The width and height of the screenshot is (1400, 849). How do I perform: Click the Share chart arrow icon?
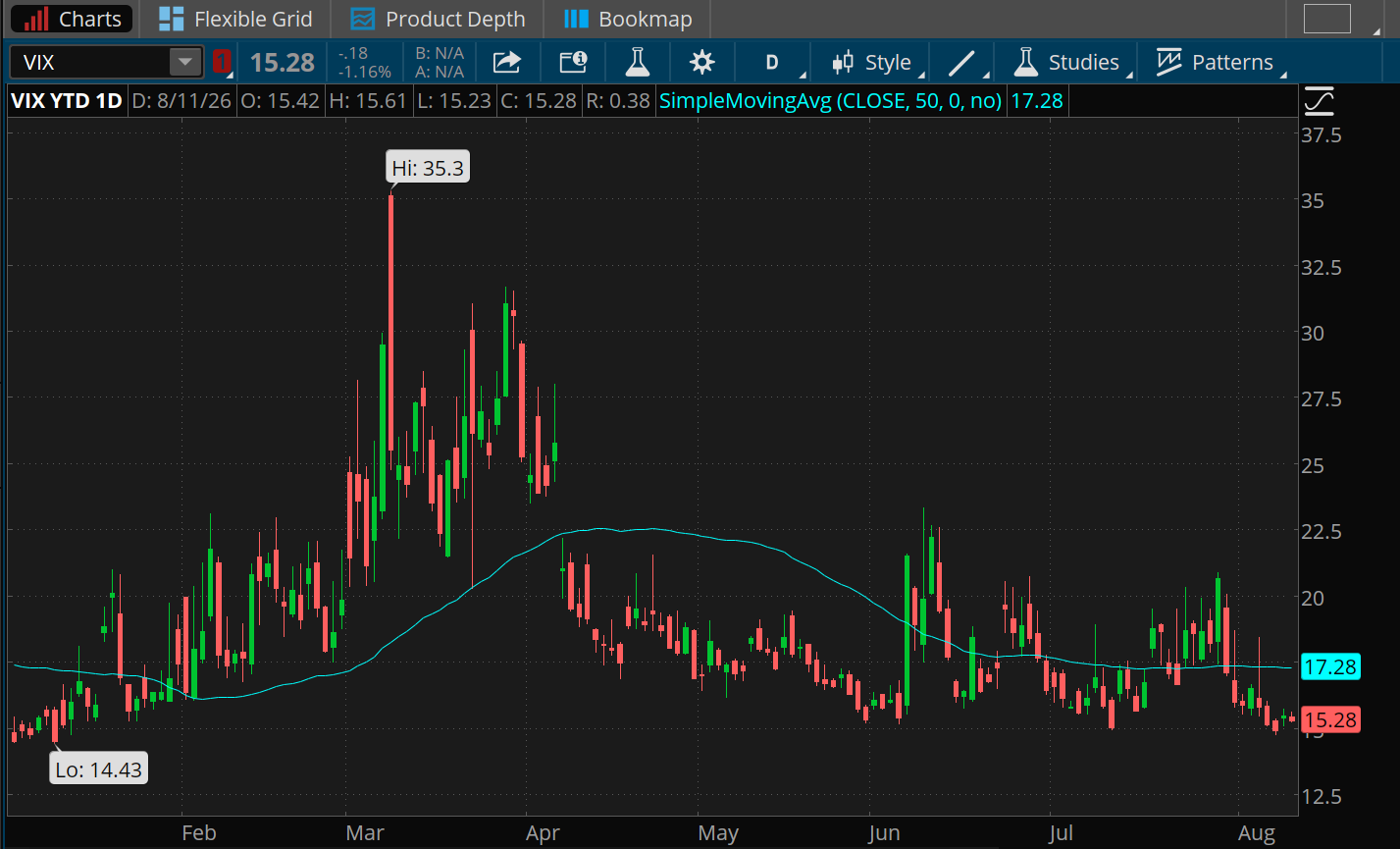pyautogui.click(x=507, y=63)
